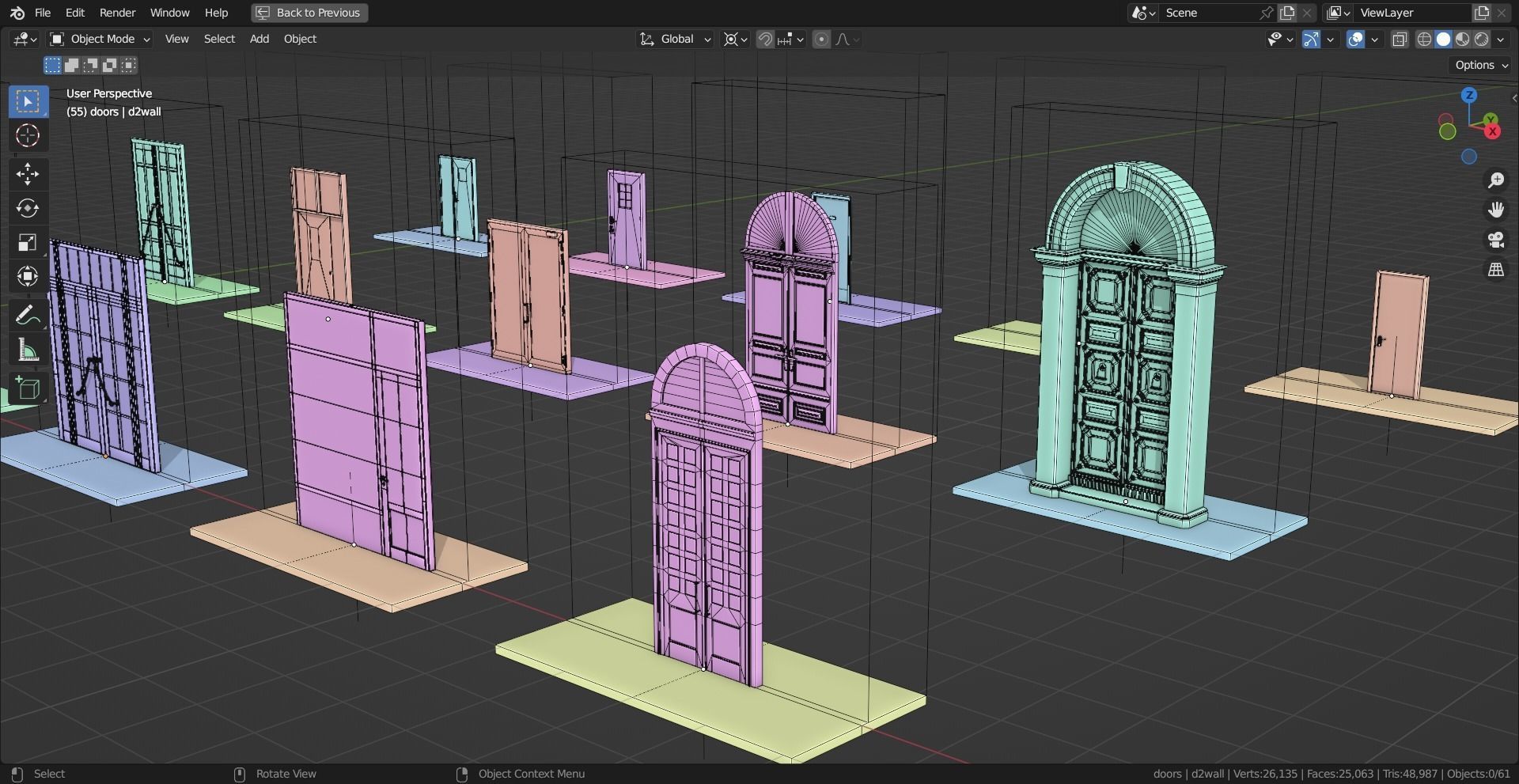The width and height of the screenshot is (1519, 784).
Task: Click the Pan view hand icon
Action: coord(1495,210)
